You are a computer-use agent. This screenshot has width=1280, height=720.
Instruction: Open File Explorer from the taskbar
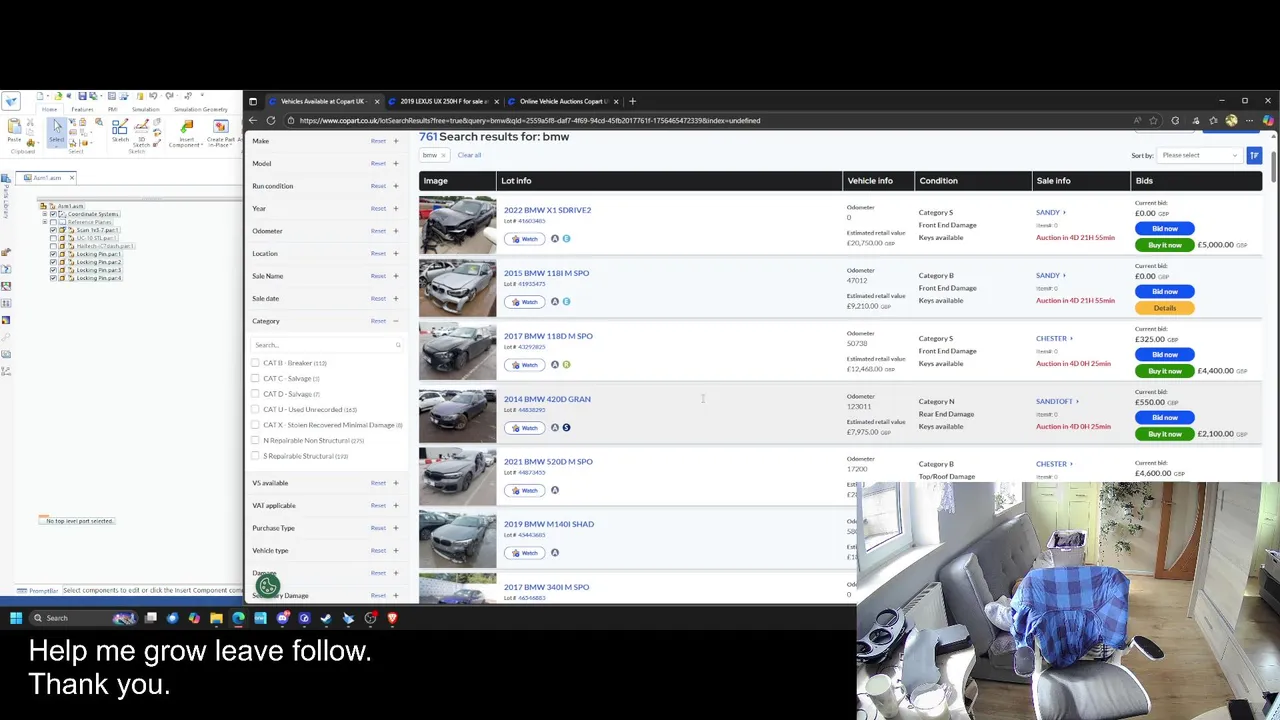(x=216, y=618)
